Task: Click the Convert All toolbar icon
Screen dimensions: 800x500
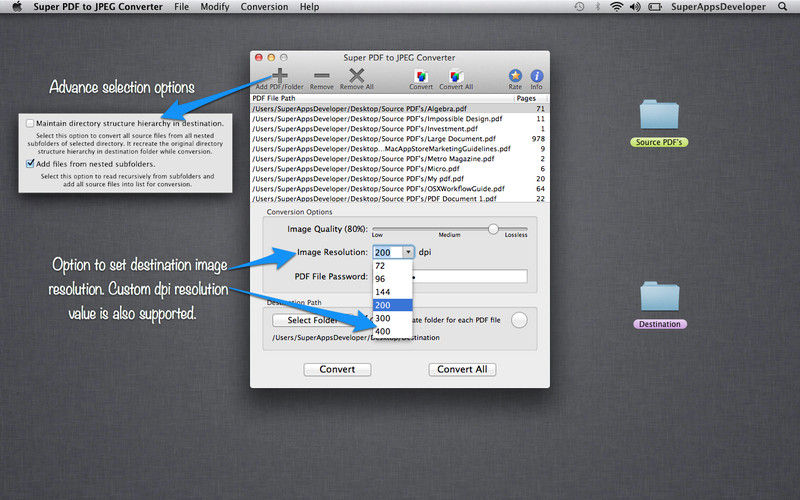Action: click(x=456, y=76)
